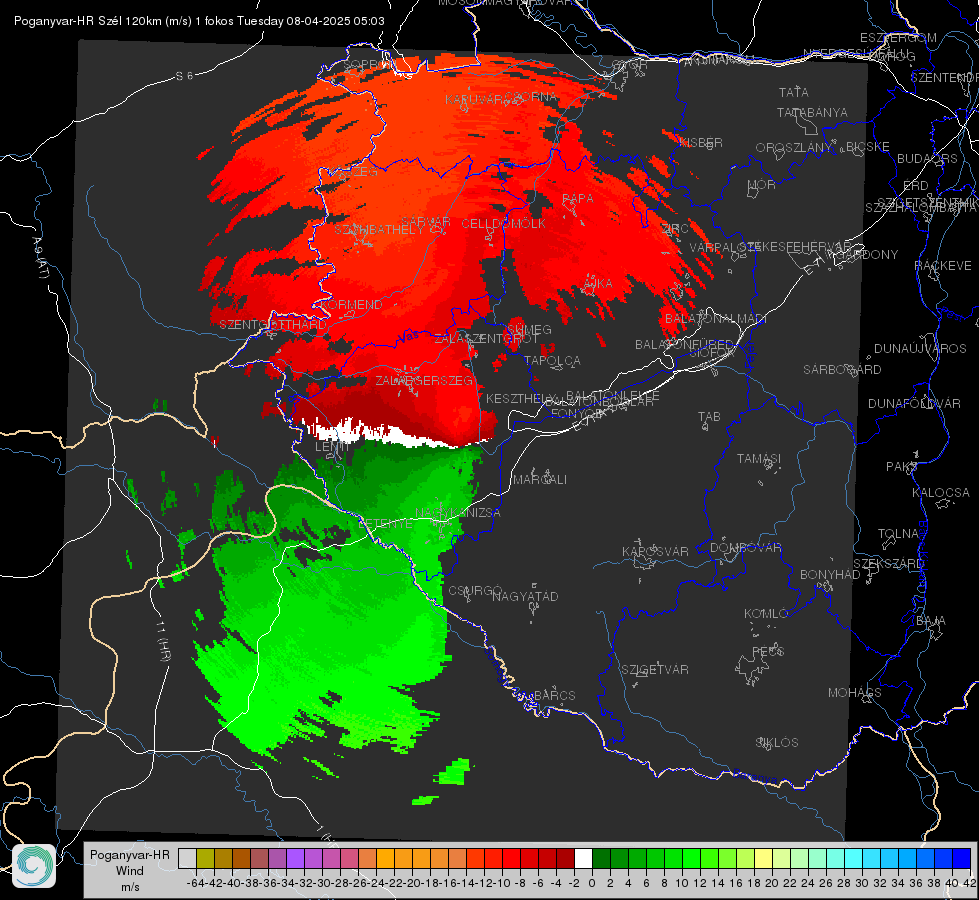The width and height of the screenshot is (979, 900).
Task: Select the TOLNA label
Action: tap(898, 534)
